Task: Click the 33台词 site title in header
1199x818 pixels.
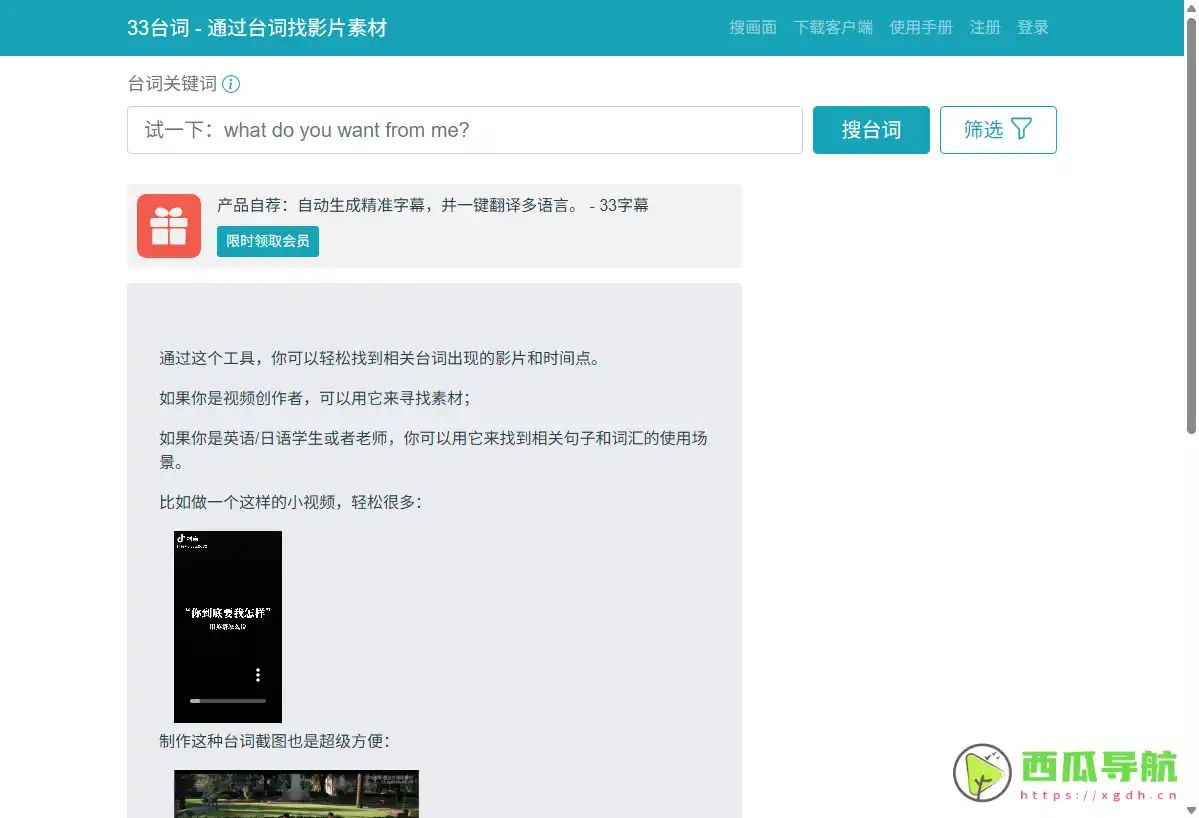Action: [258, 28]
